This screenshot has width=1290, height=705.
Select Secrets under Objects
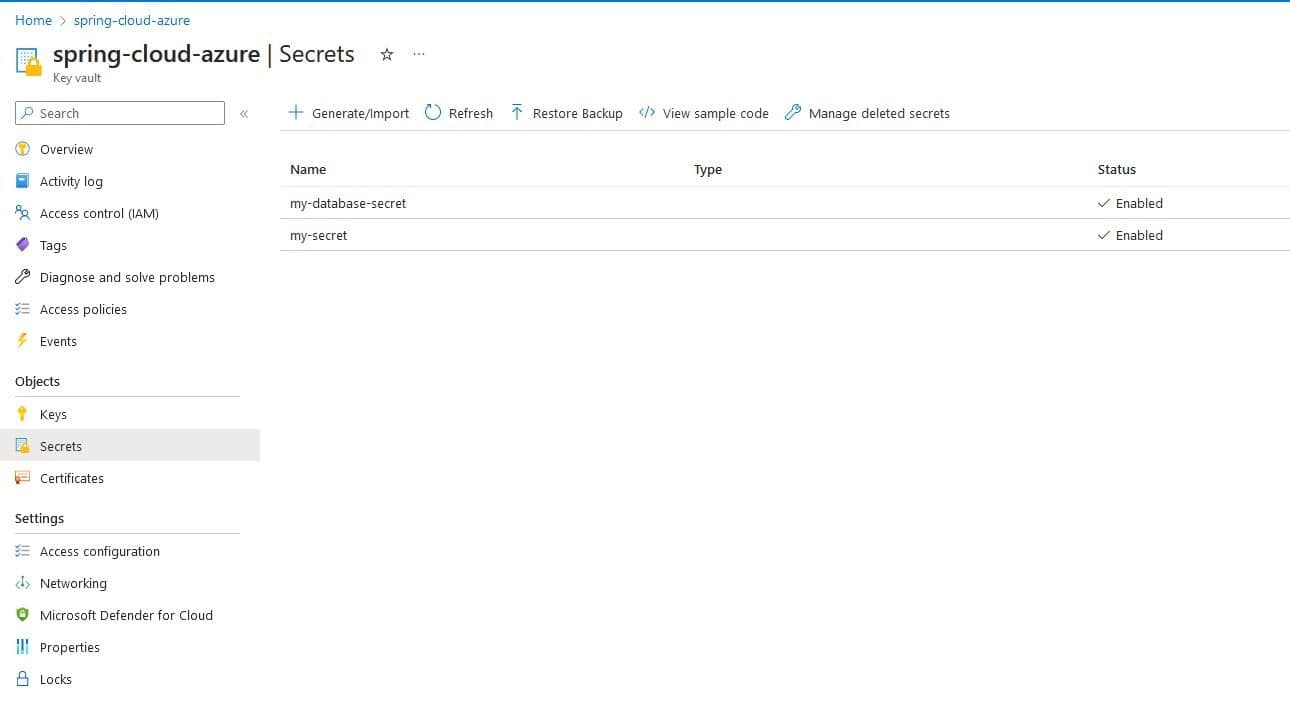[61, 446]
